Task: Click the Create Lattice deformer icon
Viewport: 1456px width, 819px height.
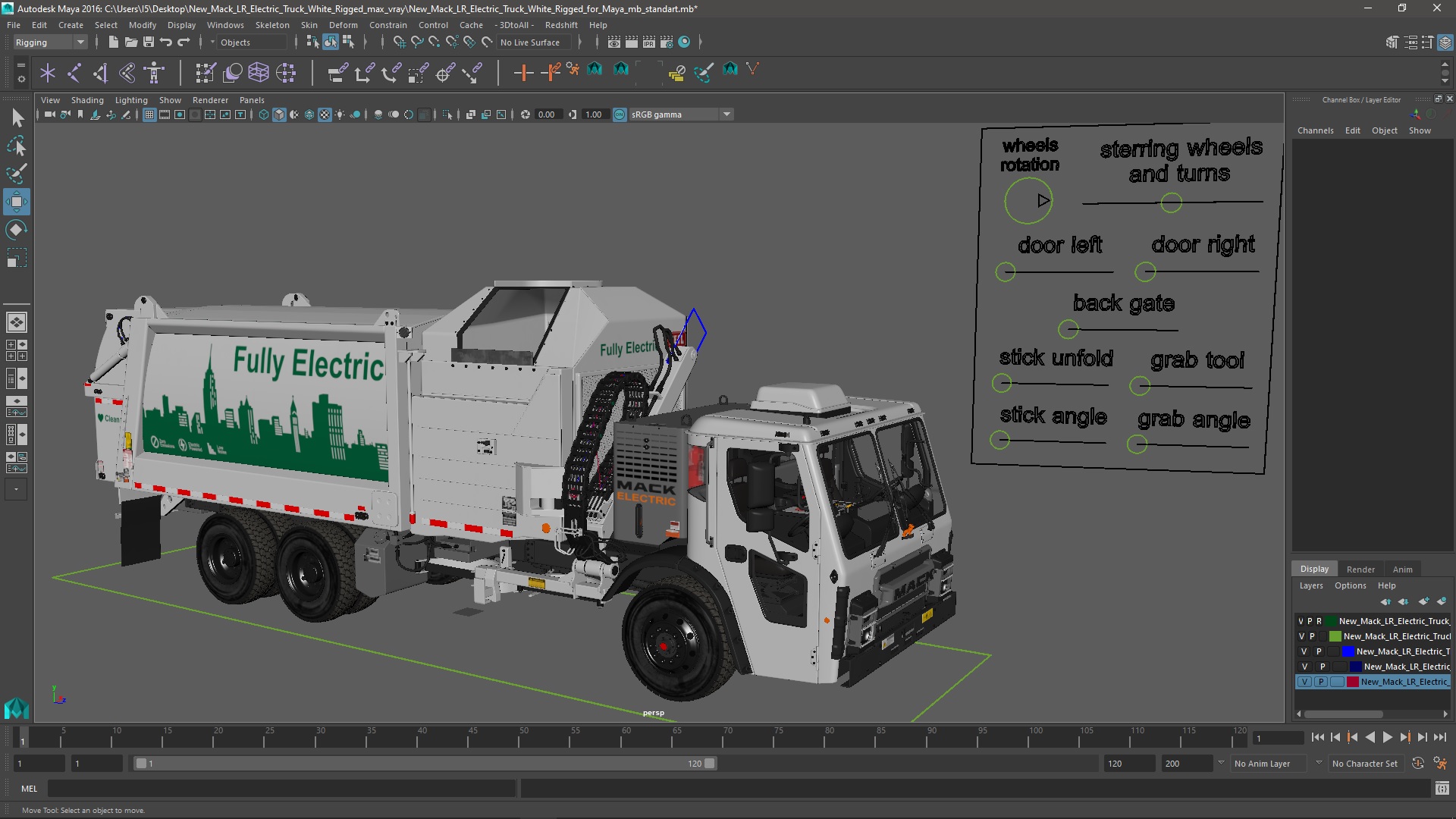Action: pyautogui.click(x=259, y=73)
